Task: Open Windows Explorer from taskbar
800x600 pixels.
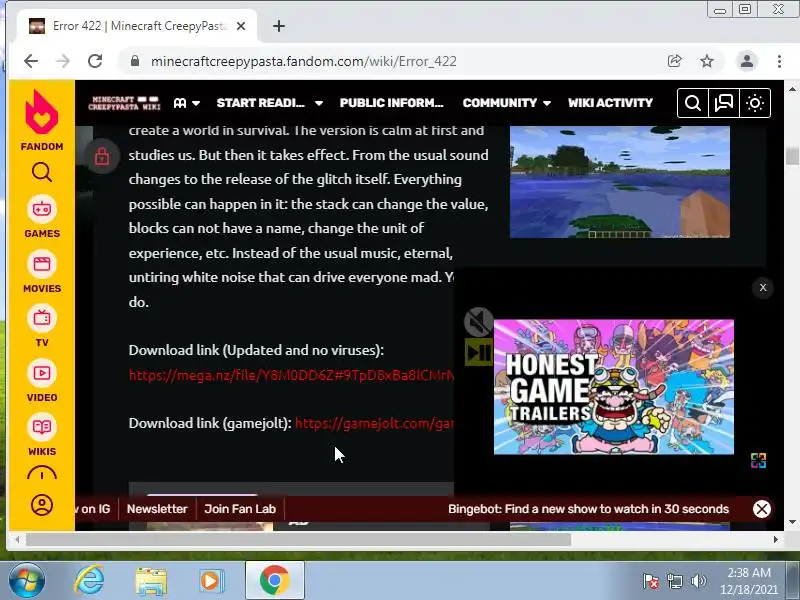Action: (x=151, y=581)
